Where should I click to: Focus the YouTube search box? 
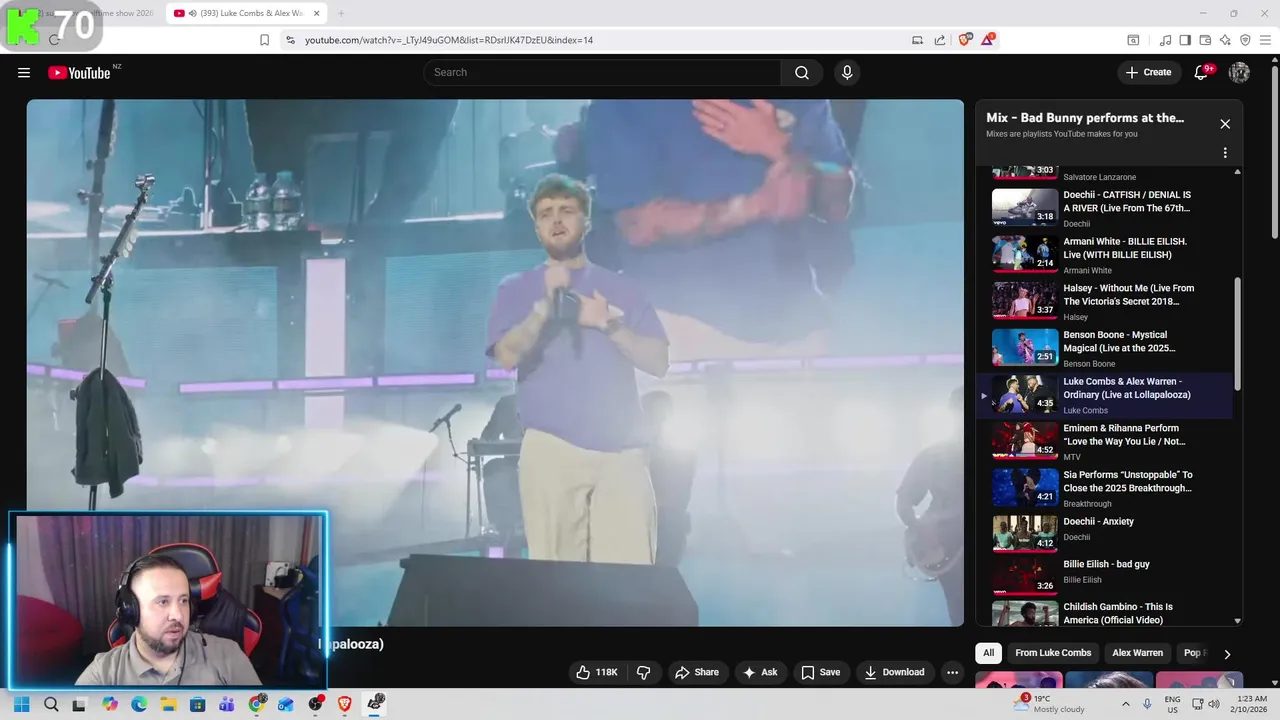(602, 72)
